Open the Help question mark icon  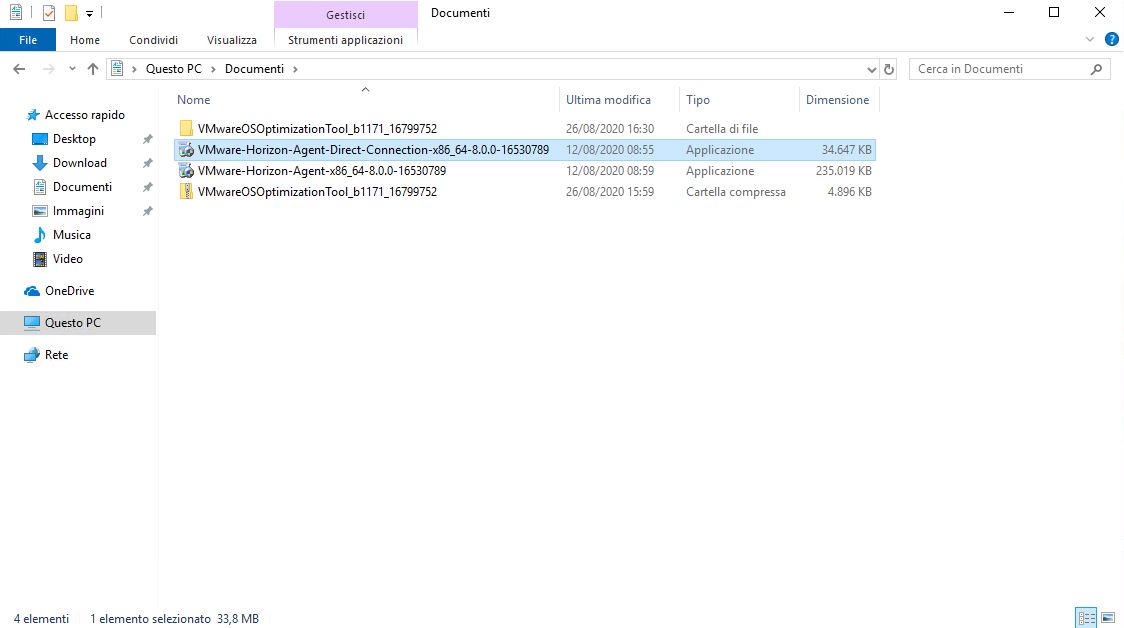1112,40
